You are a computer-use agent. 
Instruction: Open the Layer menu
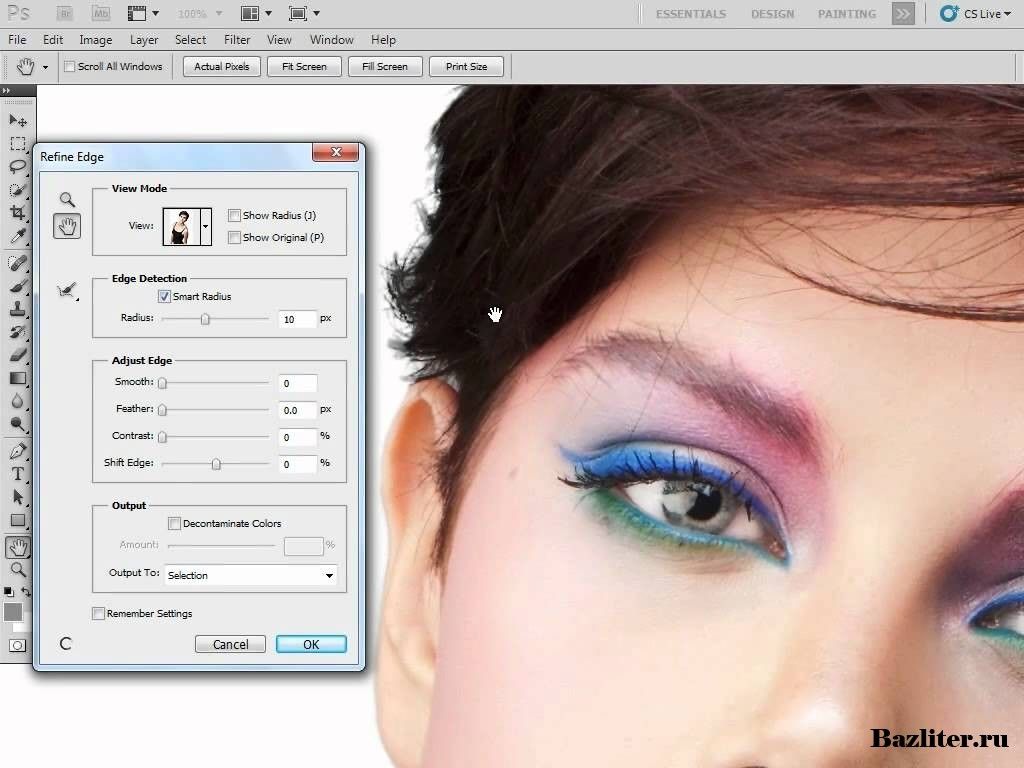pos(144,40)
